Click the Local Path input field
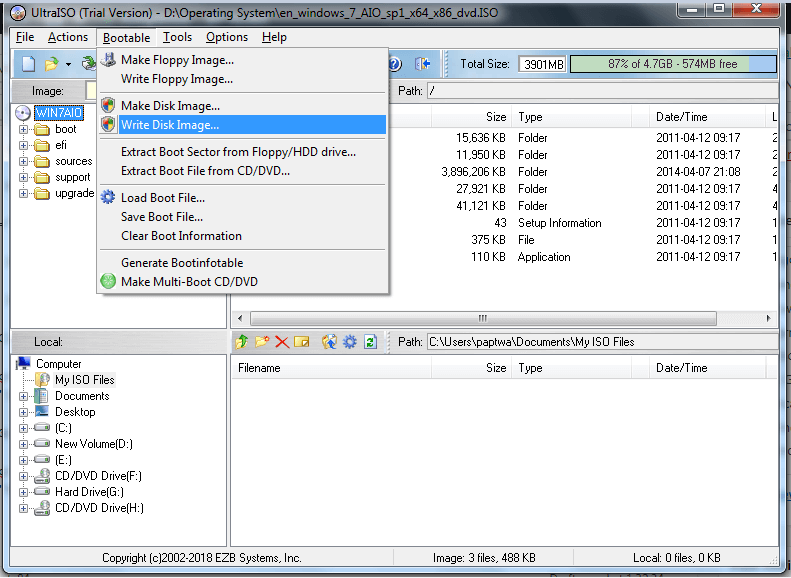Image resolution: width=791 pixels, height=578 pixels. (600, 342)
